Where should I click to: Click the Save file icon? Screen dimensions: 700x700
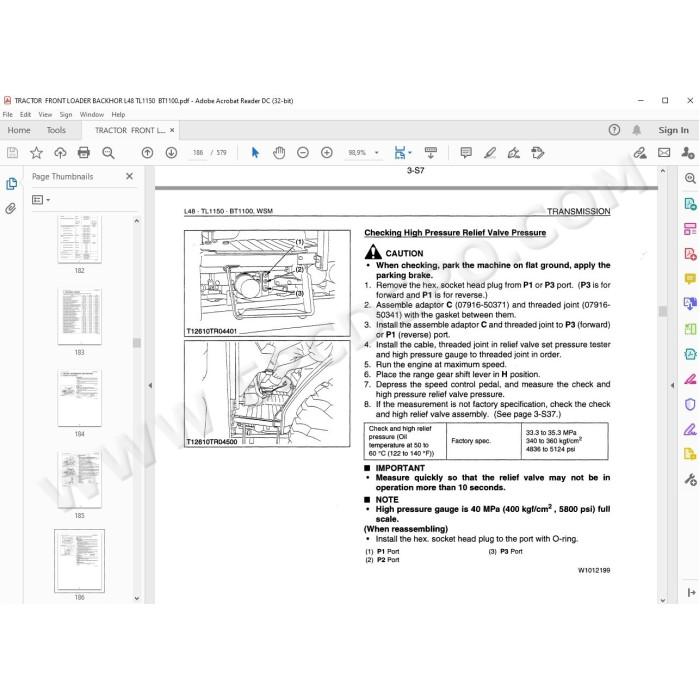(12, 153)
